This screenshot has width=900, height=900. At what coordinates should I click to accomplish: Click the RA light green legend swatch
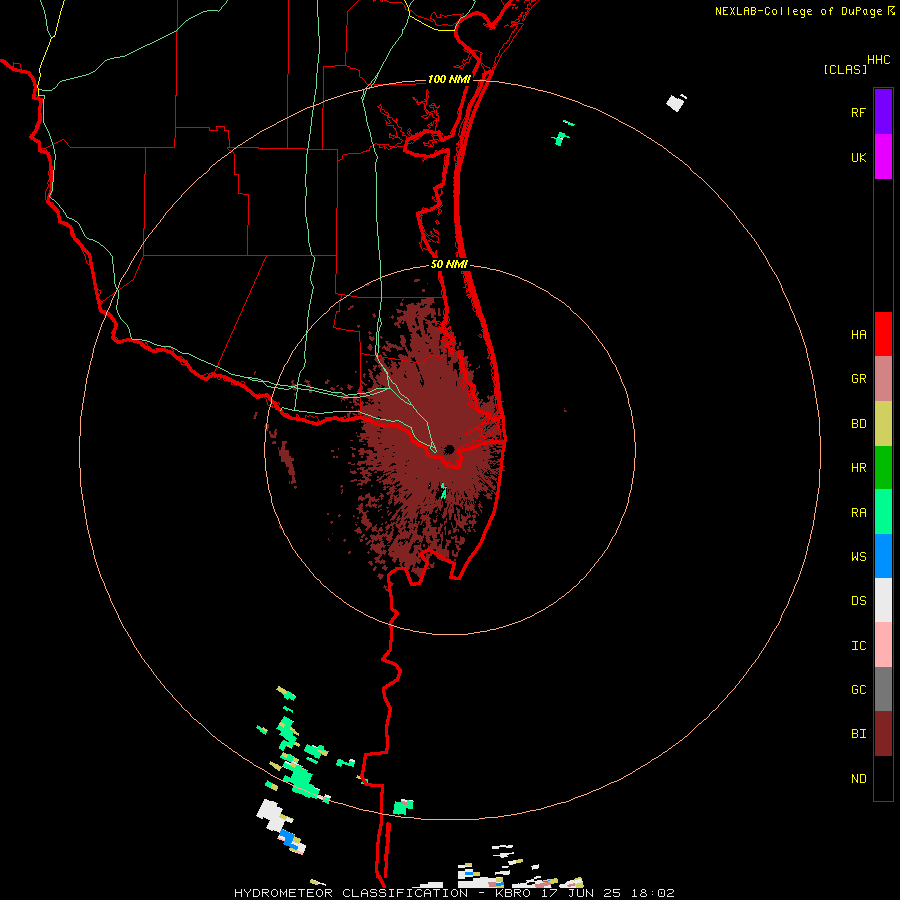(883, 512)
